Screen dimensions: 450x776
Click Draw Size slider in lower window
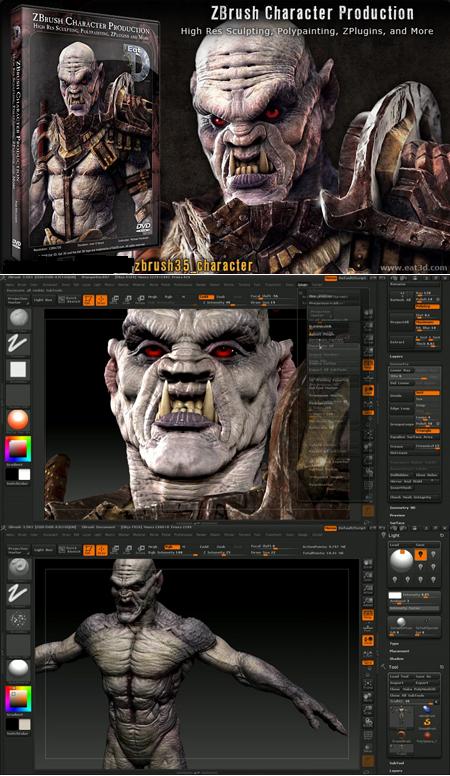(x=271, y=552)
